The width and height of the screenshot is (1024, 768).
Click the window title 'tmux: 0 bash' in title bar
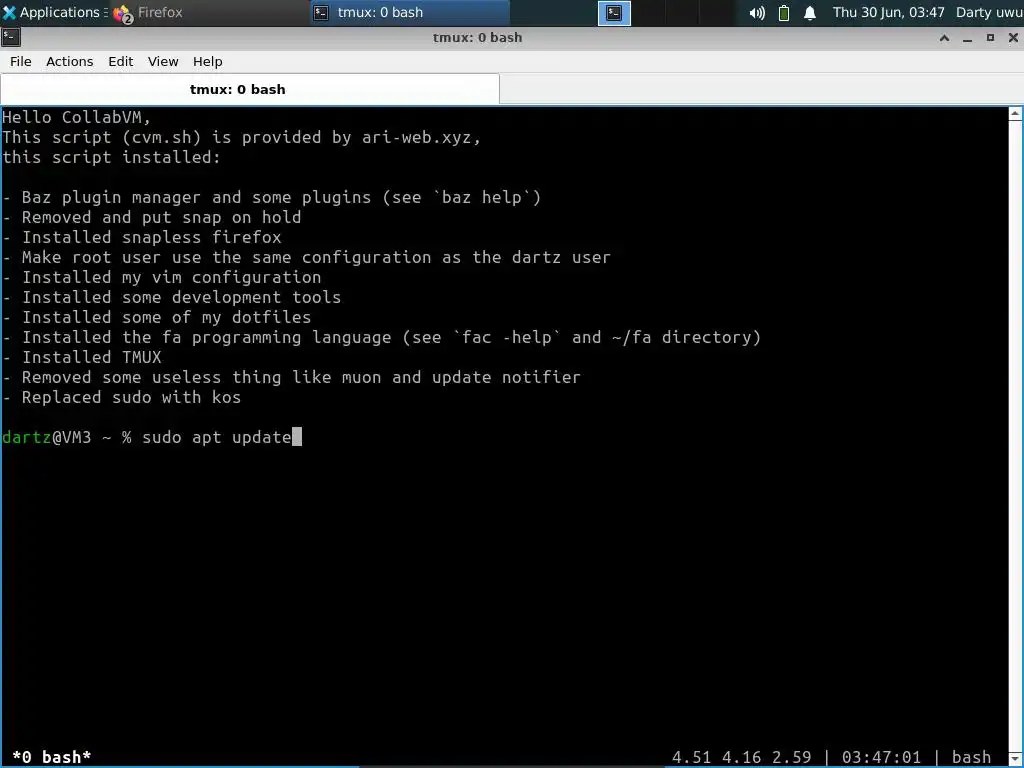coord(477,37)
